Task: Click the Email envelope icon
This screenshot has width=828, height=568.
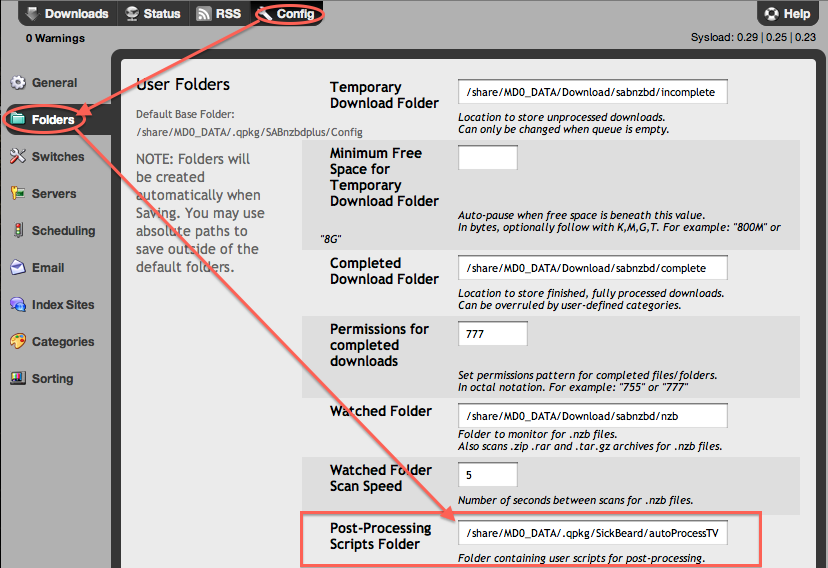Action: (18, 268)
